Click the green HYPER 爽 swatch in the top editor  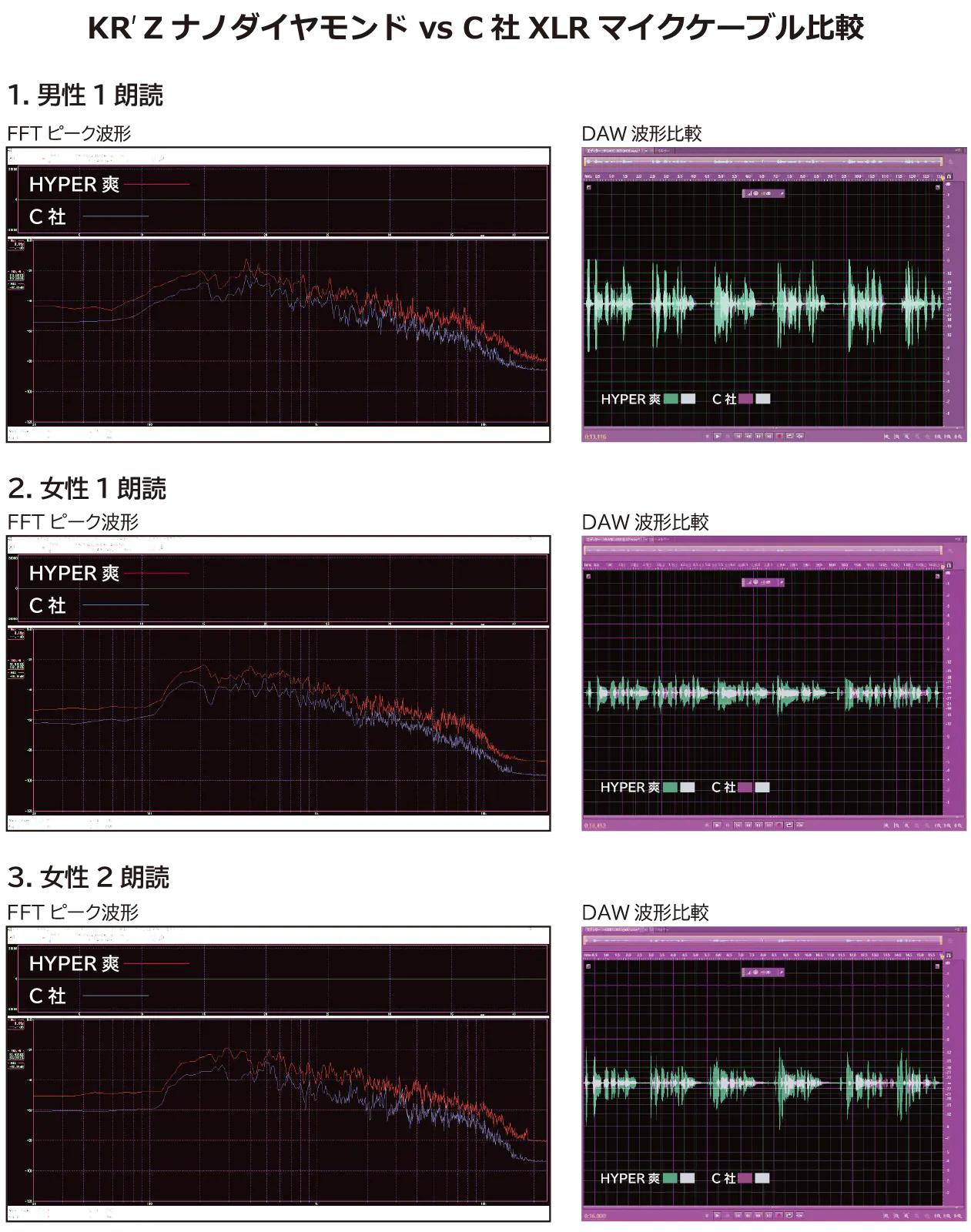[x=671, y=399]
